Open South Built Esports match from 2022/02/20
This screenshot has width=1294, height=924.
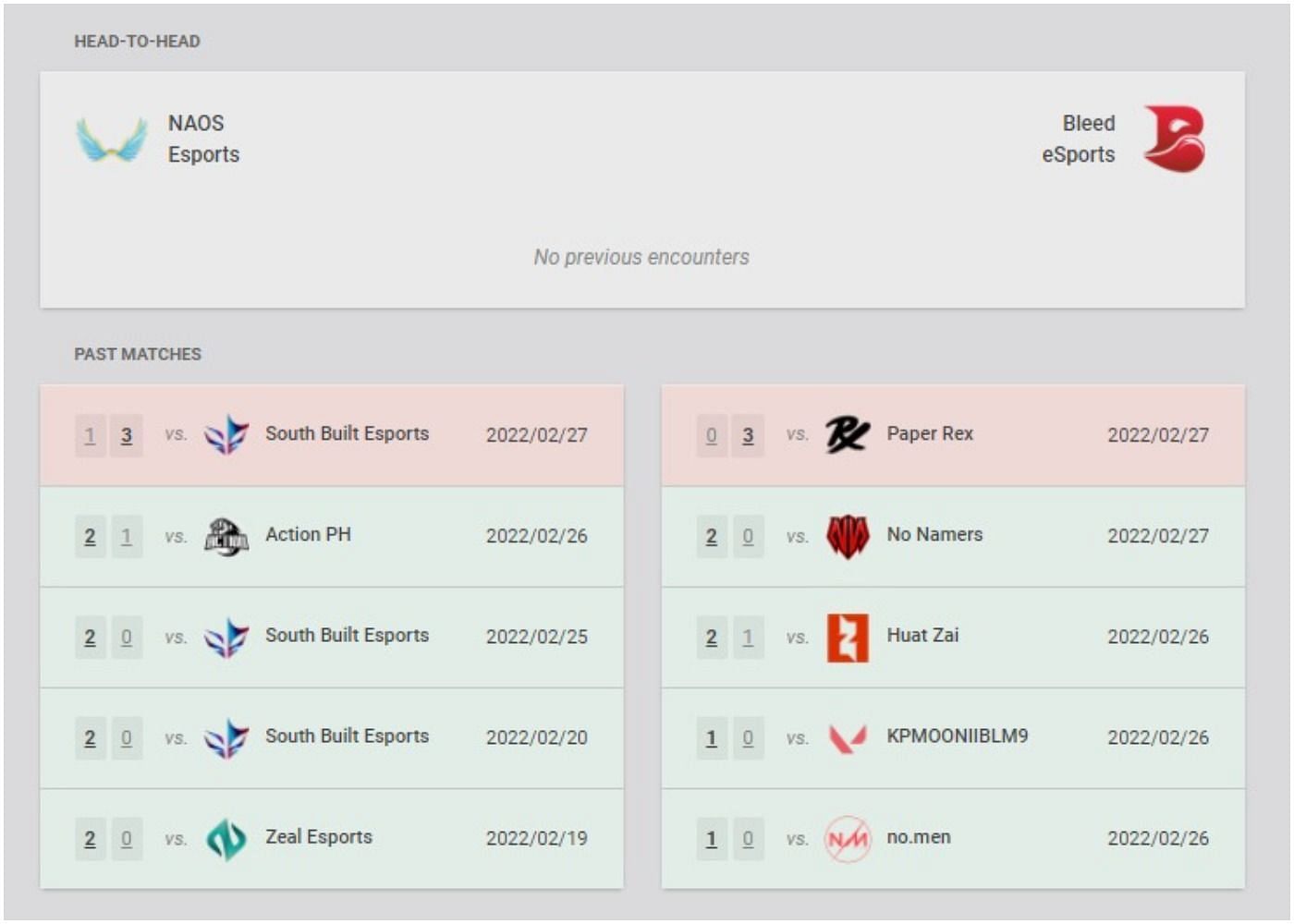click(x=348, y=736)
